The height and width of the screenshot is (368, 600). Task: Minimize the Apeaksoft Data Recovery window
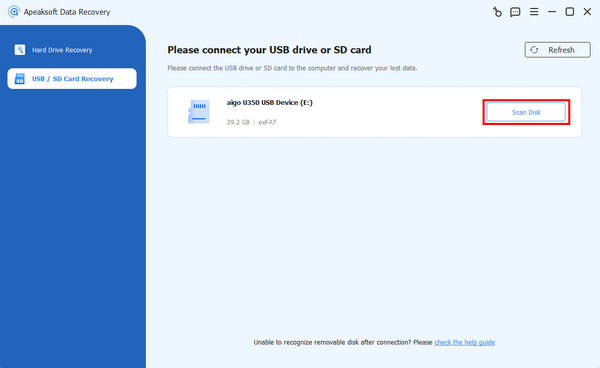(x=551, y=12)
